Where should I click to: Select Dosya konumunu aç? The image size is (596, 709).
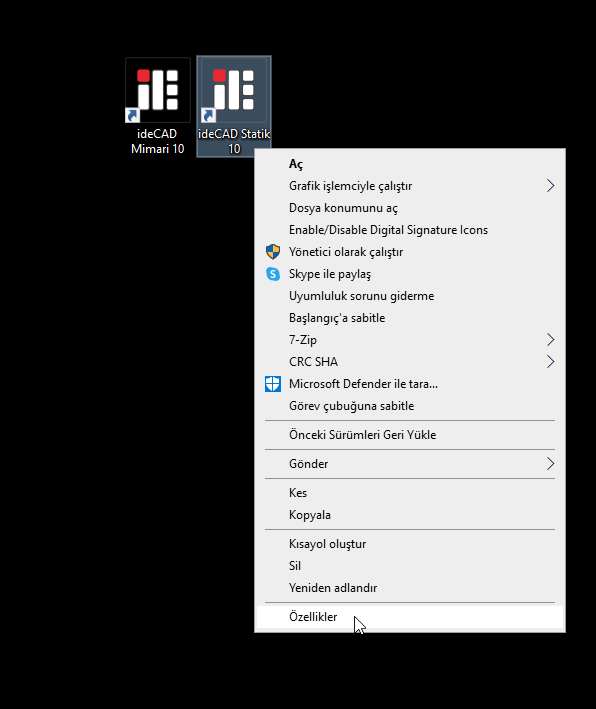410,208
